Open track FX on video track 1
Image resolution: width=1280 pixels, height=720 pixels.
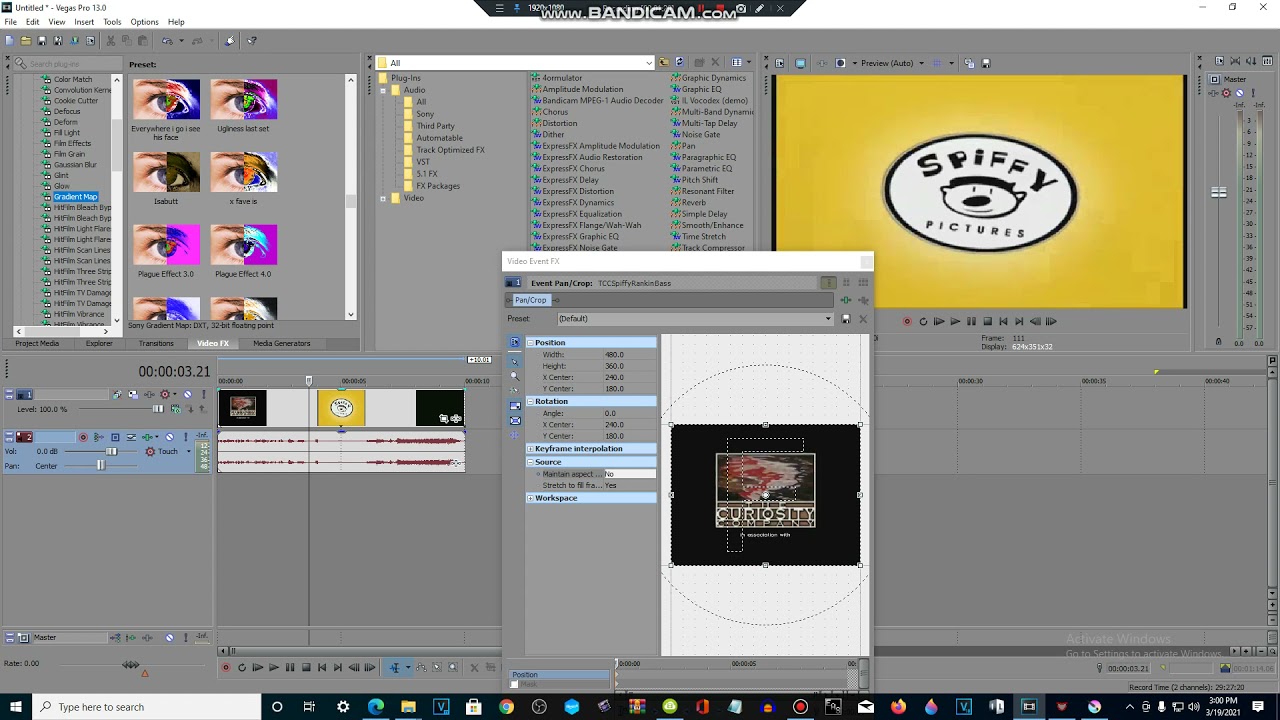point(149,394)
